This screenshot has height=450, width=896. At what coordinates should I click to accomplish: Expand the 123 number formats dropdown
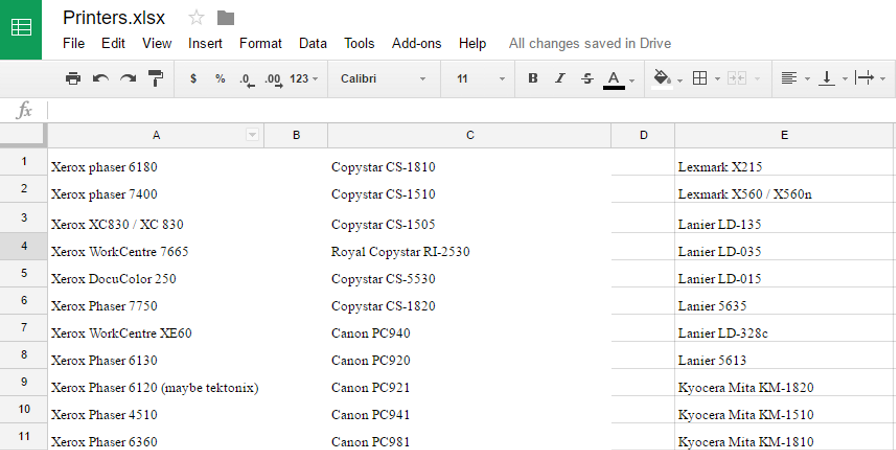point(304,78)
